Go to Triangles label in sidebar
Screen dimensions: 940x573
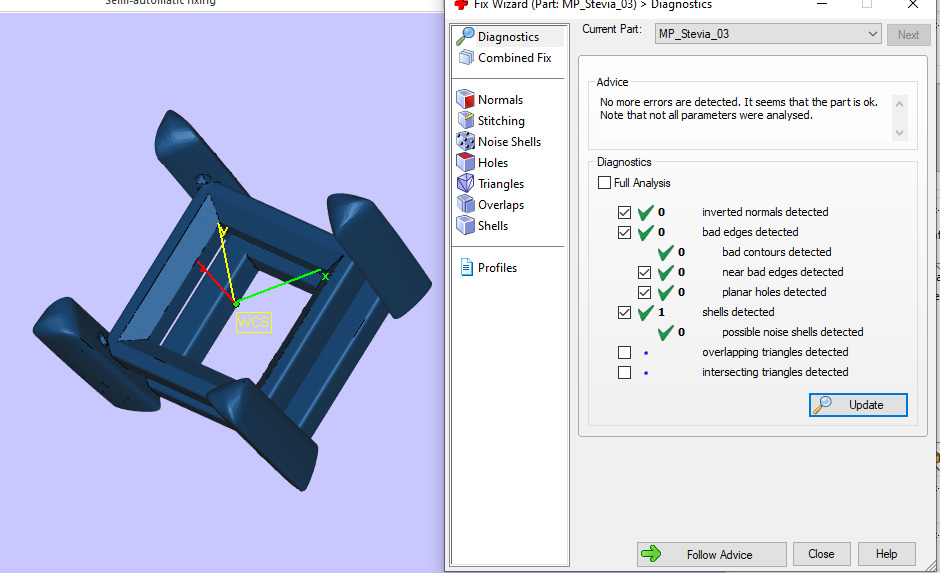501,183
